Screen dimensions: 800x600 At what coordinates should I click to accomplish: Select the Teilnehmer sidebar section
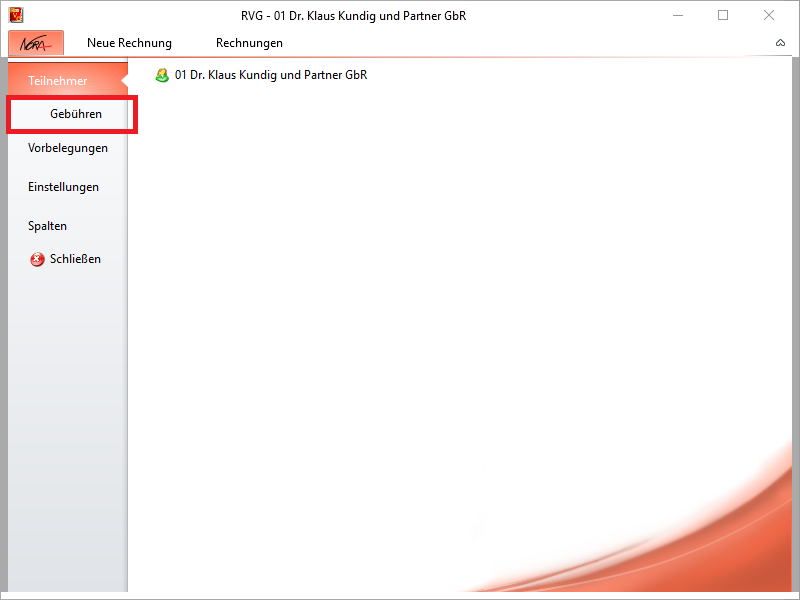point(58,81)
